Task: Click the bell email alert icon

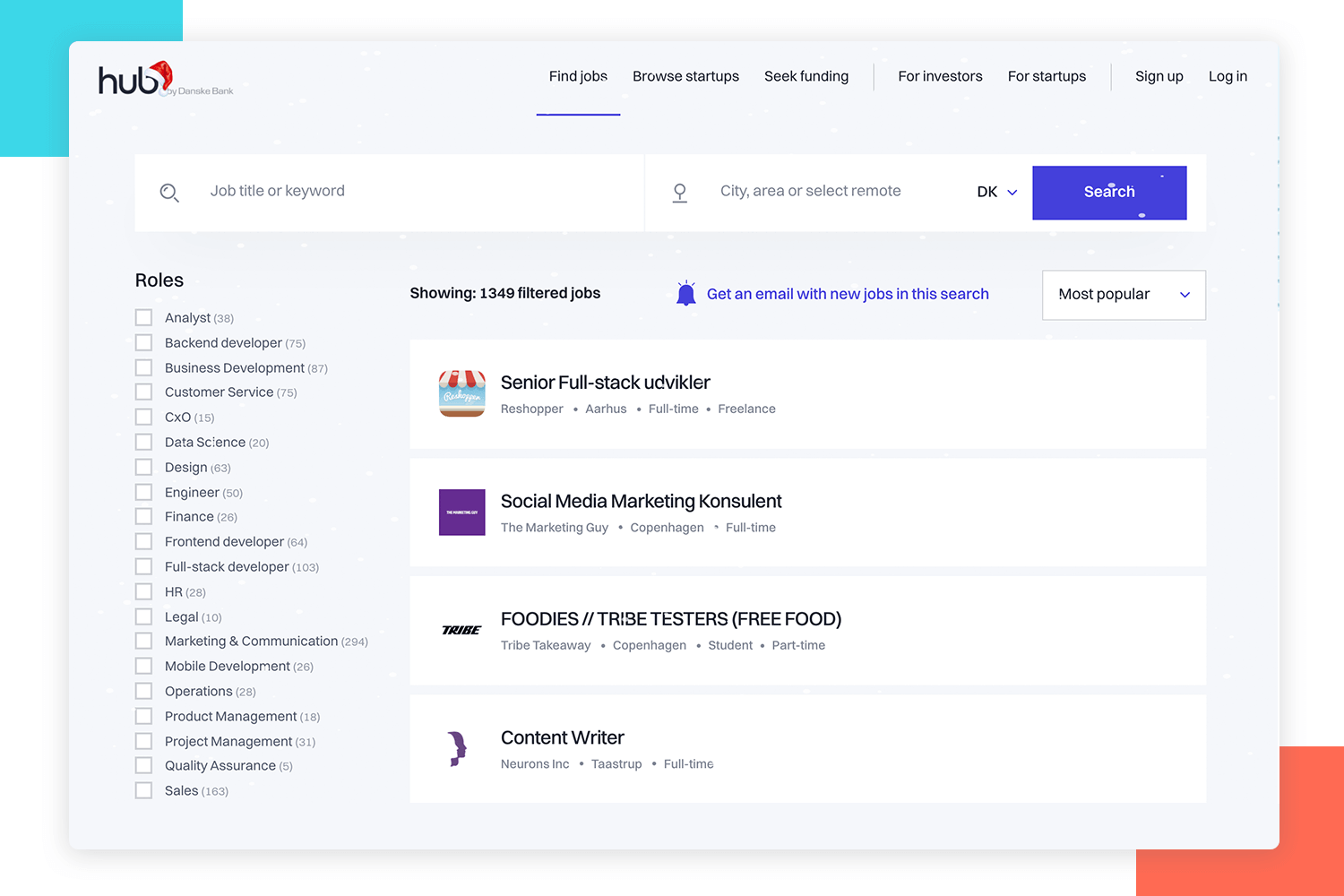Action: click(686, 294)
